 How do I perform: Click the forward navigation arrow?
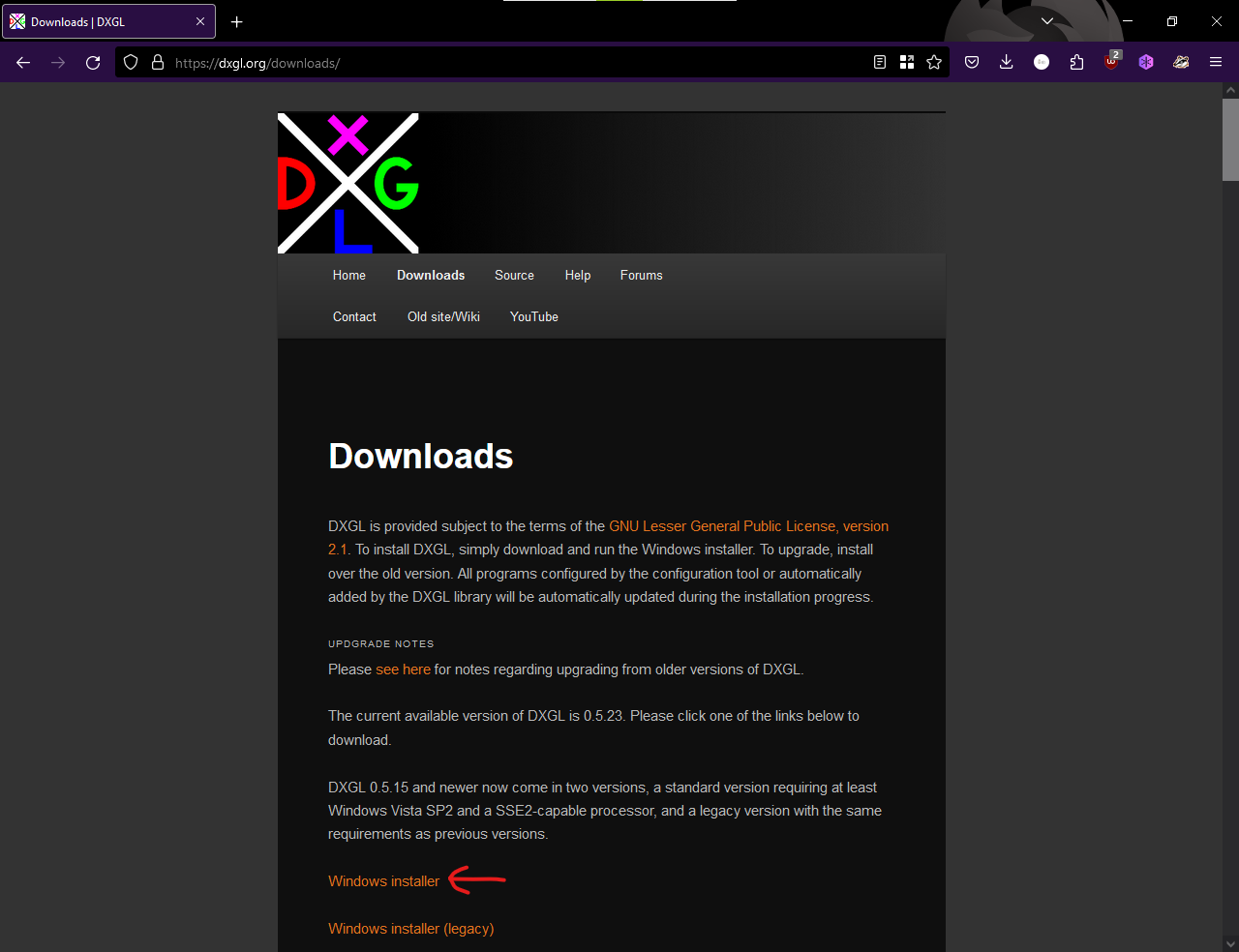click(58, 63)
